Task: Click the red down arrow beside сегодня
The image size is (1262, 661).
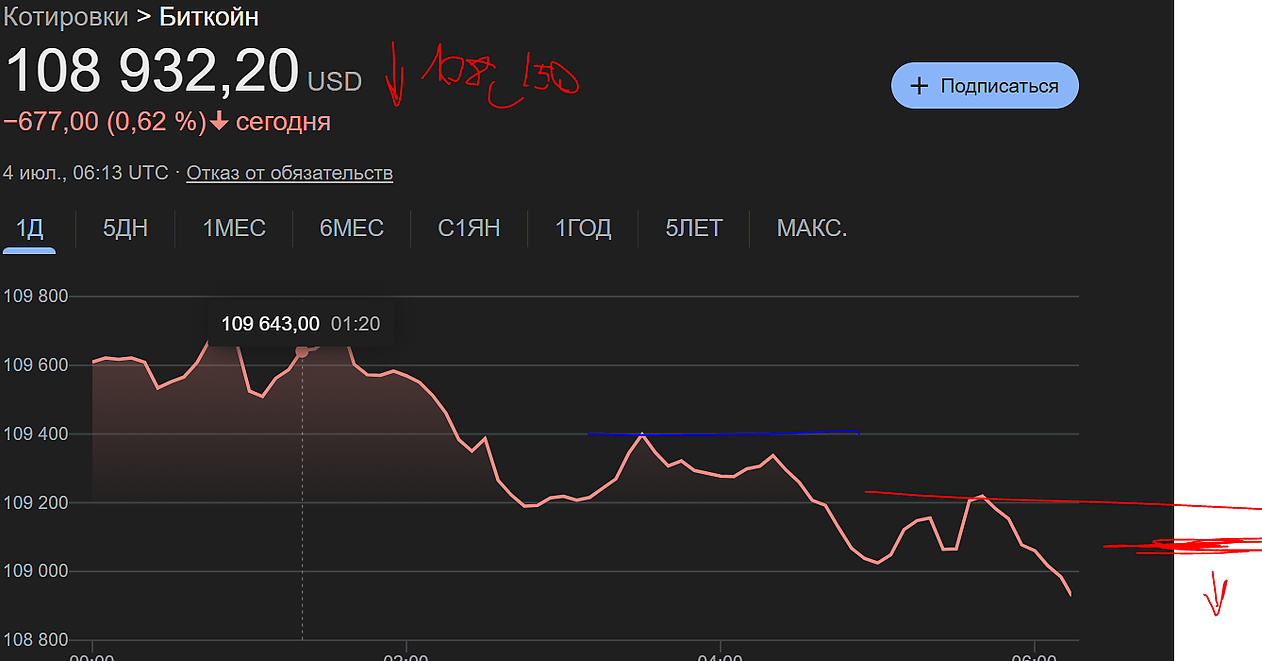Action: [x=219, y=122]
